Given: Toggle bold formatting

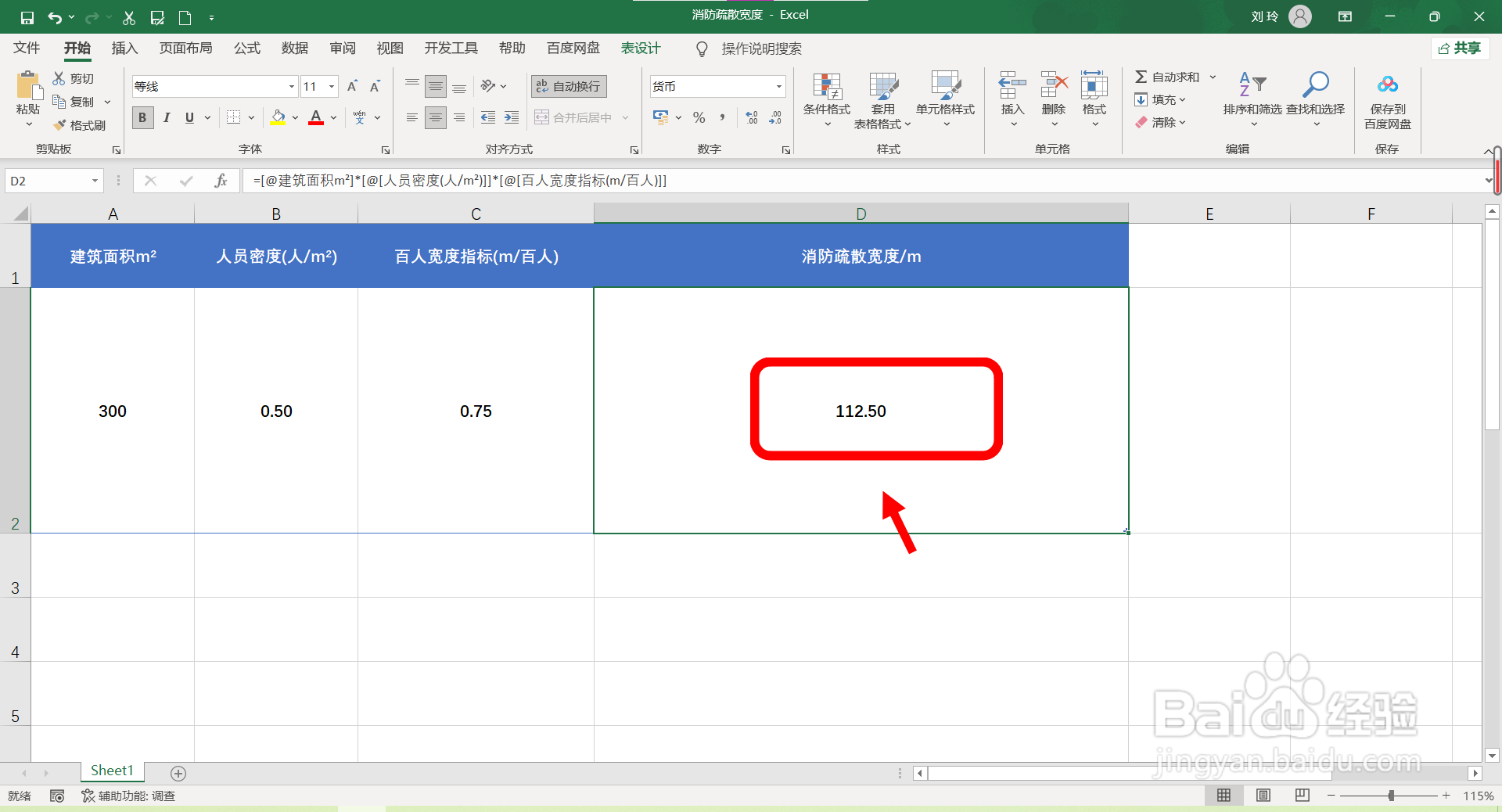Looking at the screenshot, I should [x=142, y=117].
